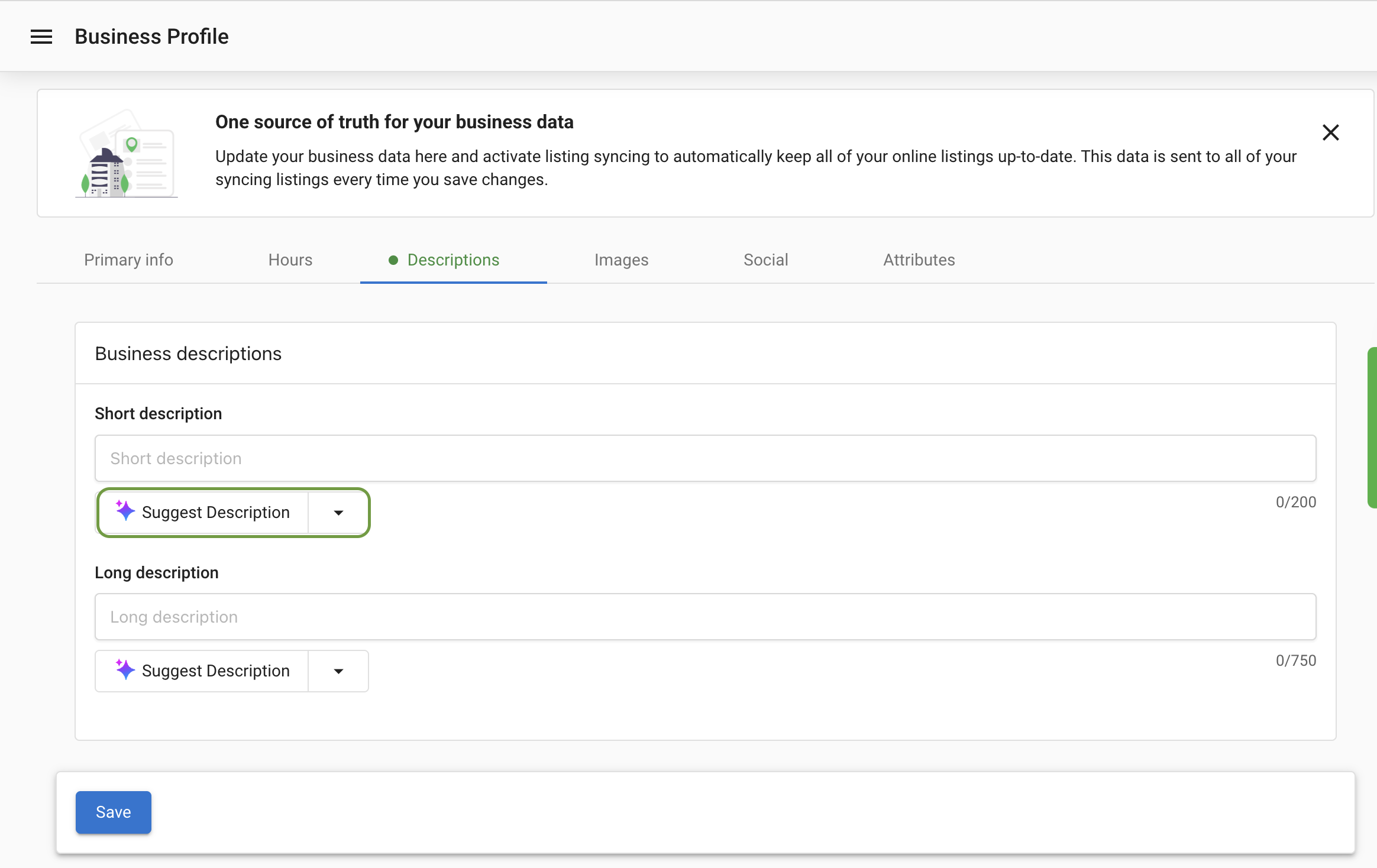Click the 0/200 character counter
Viewport: 1377px width, 868px height.
click(x=1295, y=501)
